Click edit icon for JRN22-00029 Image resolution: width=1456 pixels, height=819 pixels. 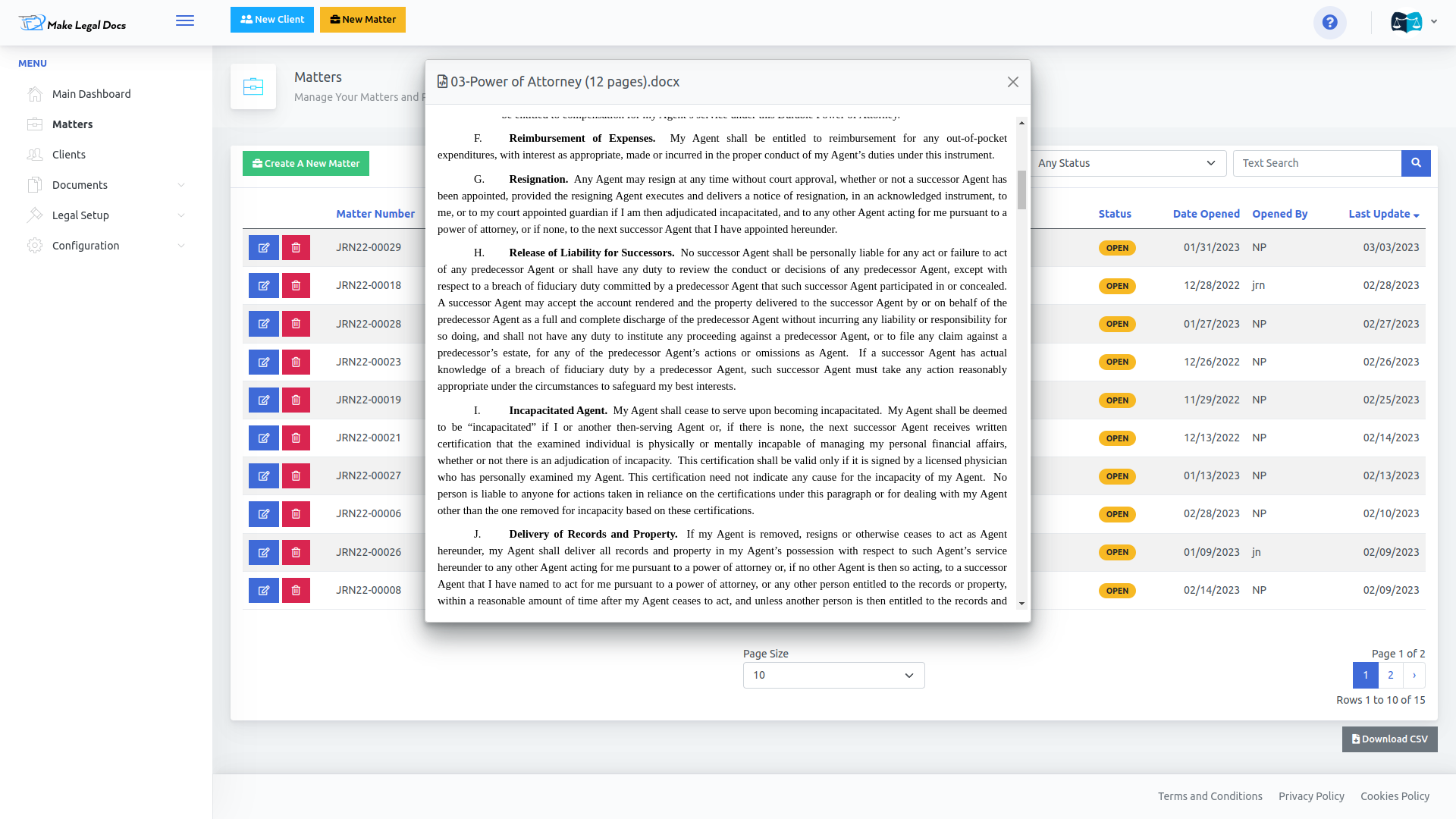click(264, 248)
